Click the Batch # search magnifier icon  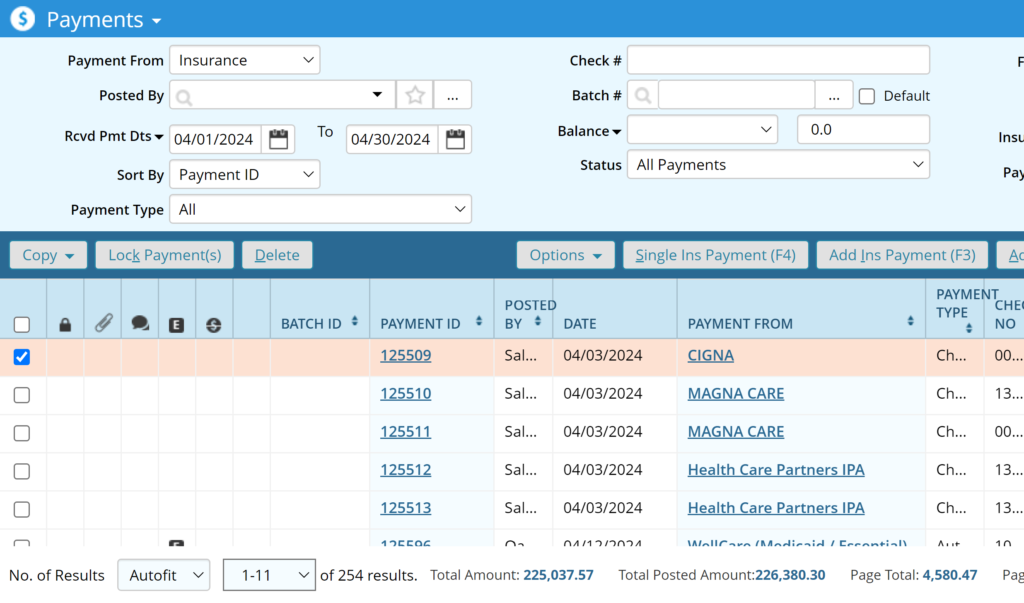[x=643, y=96]
